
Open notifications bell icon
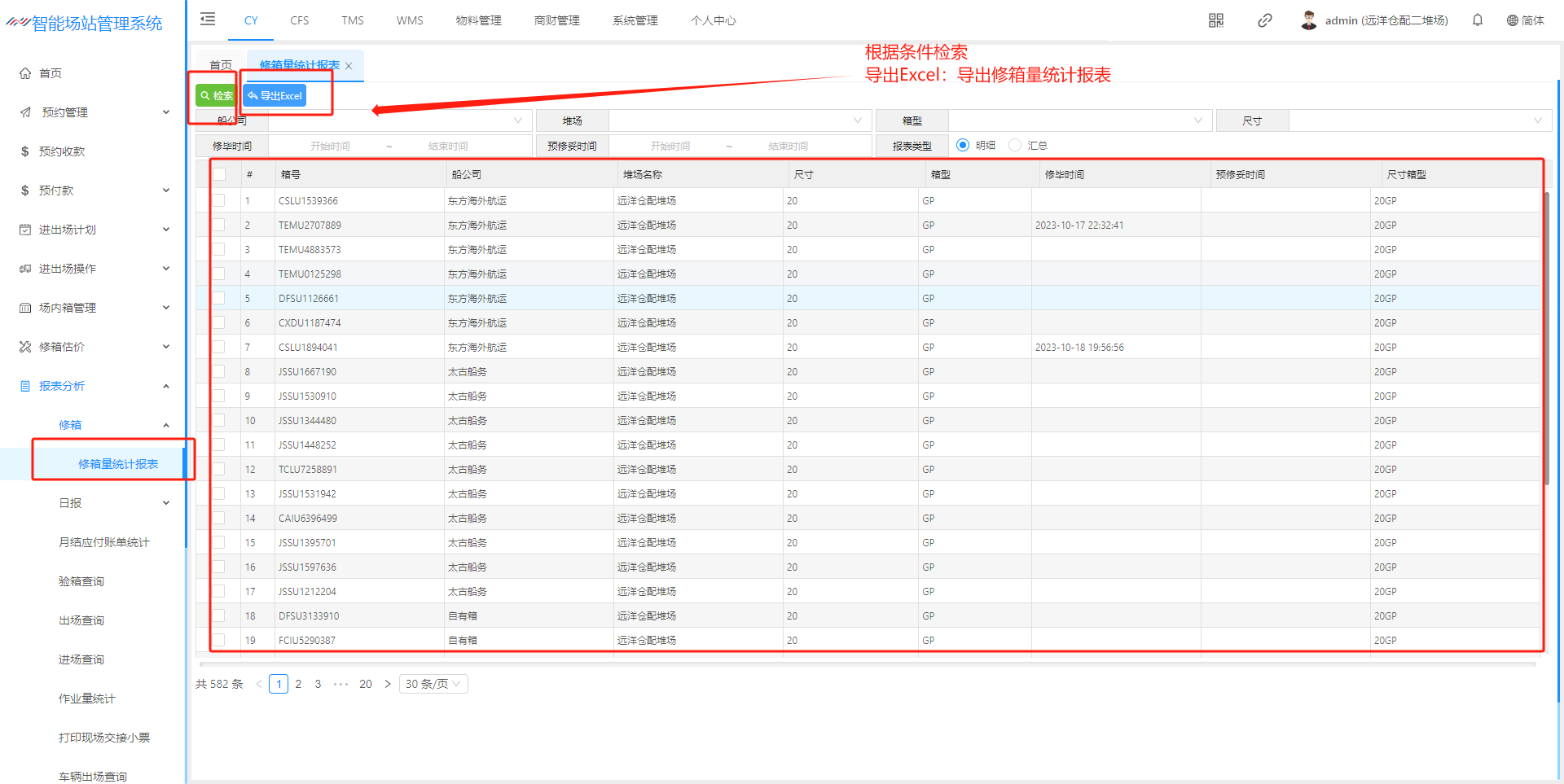point(1477,20)
